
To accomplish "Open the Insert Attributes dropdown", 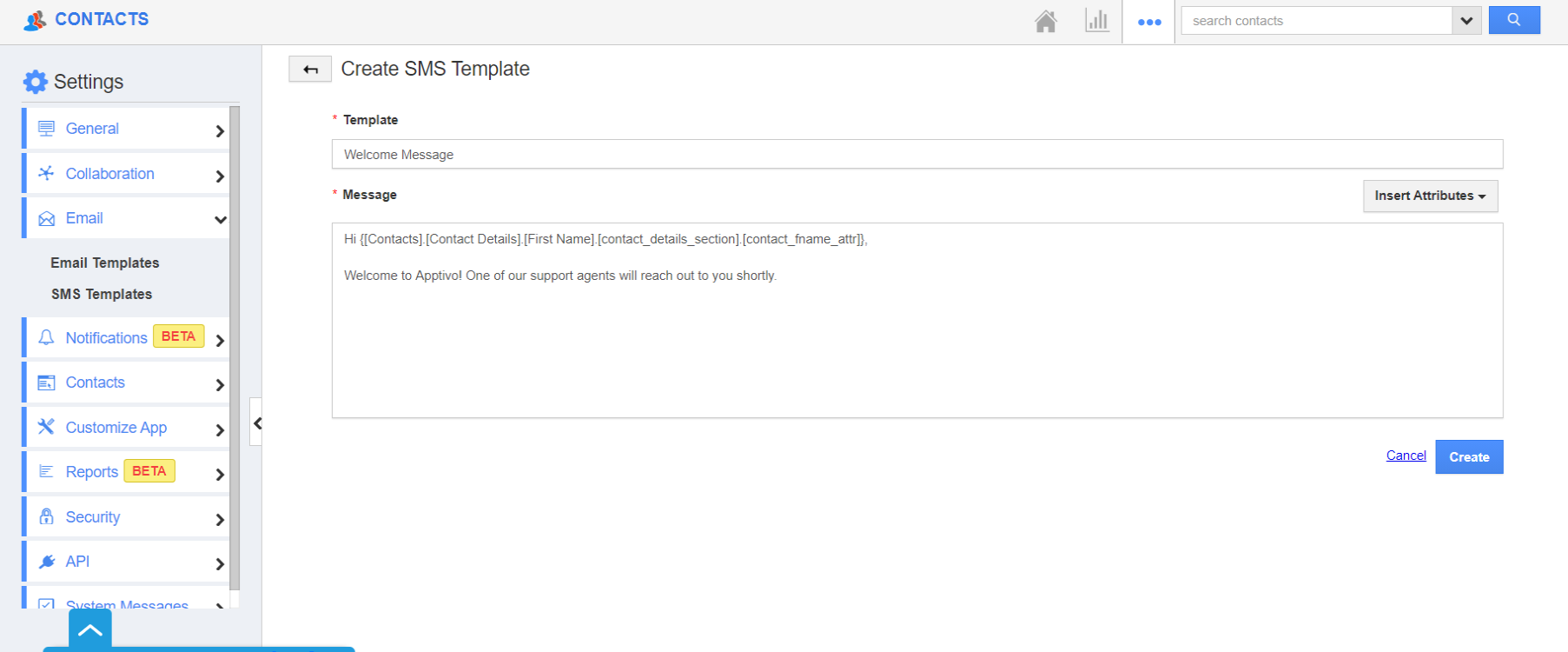I will pos(1430,196).
